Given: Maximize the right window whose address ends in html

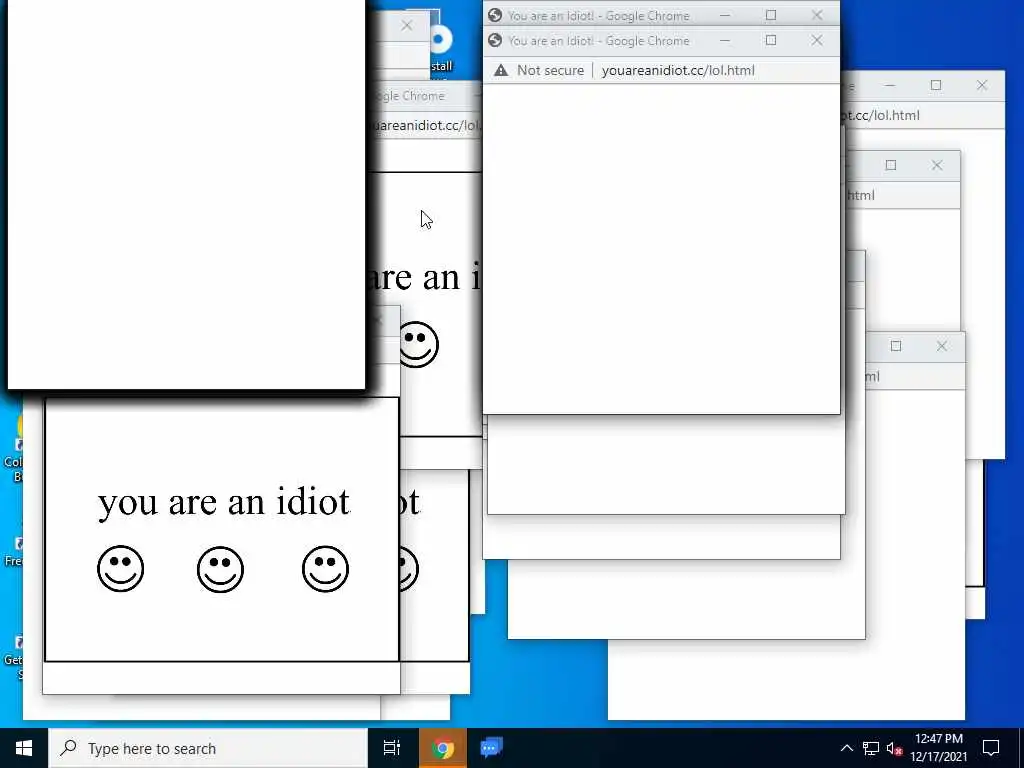Looking at the screenshot, I should [891, 165].
